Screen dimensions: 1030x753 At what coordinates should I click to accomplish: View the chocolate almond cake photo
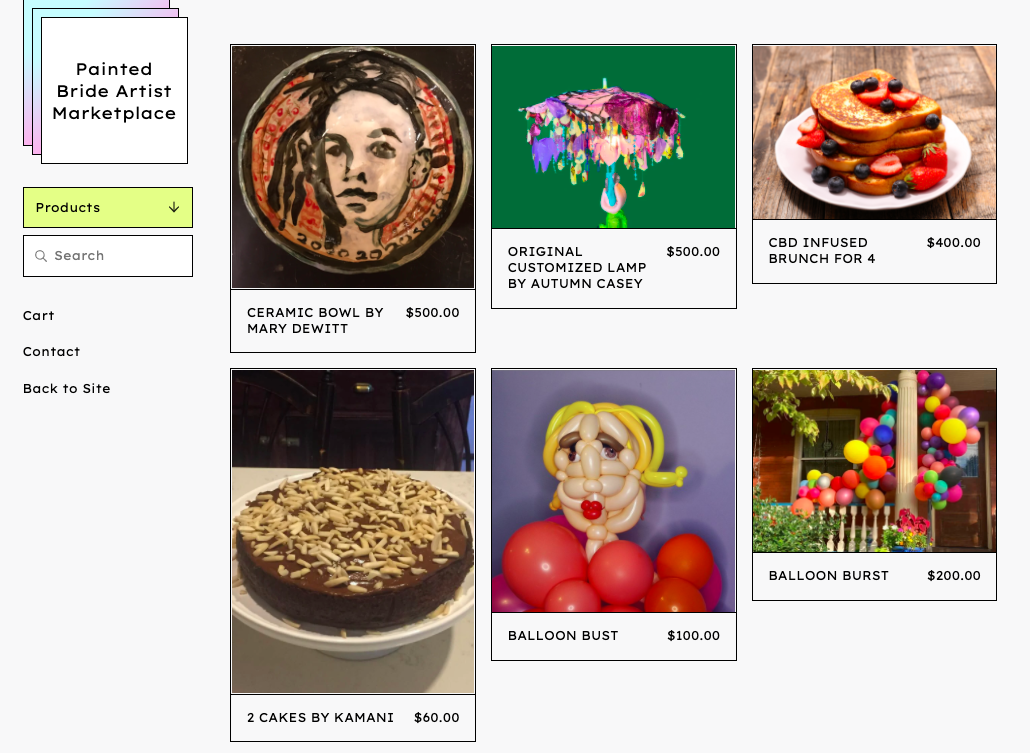(x=353, y=532)
